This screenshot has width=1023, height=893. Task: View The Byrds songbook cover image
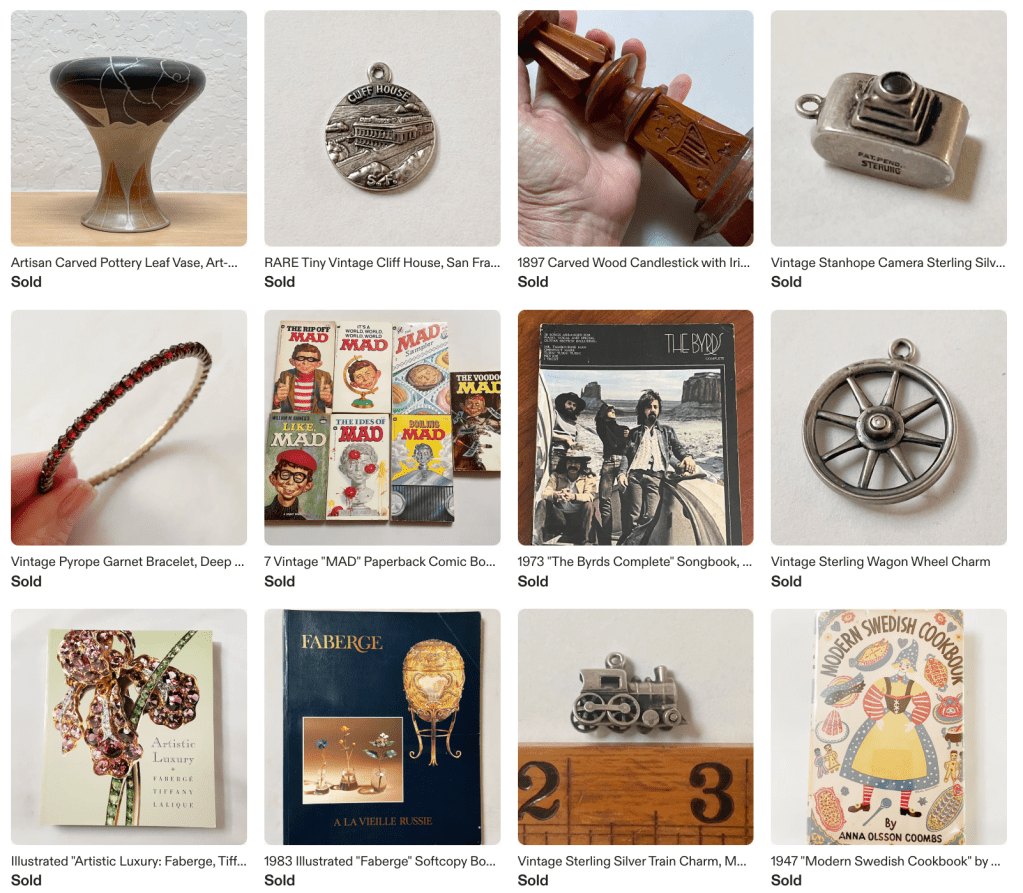[x=635, y=427]
